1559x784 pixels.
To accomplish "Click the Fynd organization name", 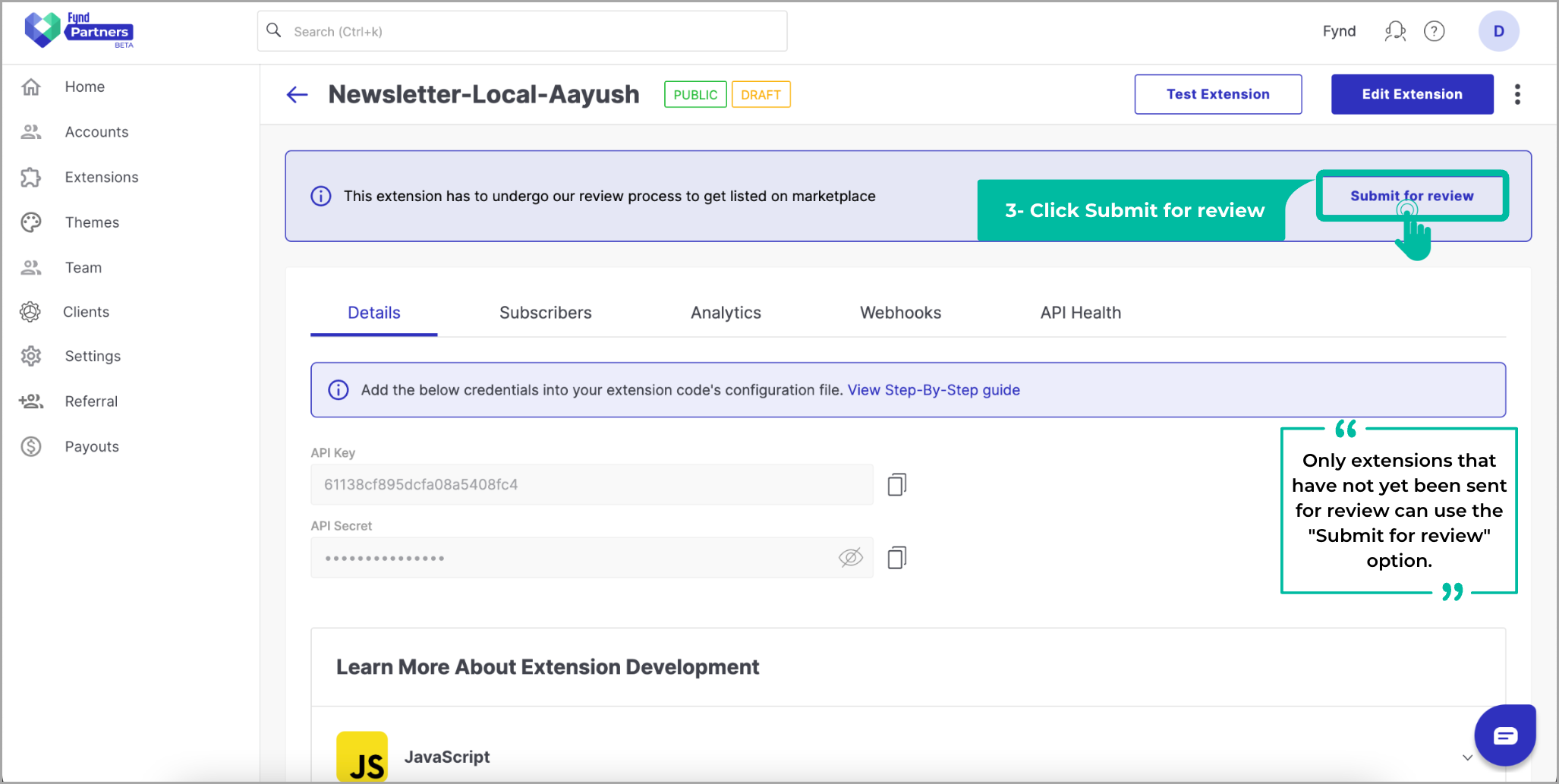I will [x=1339, y=31].
